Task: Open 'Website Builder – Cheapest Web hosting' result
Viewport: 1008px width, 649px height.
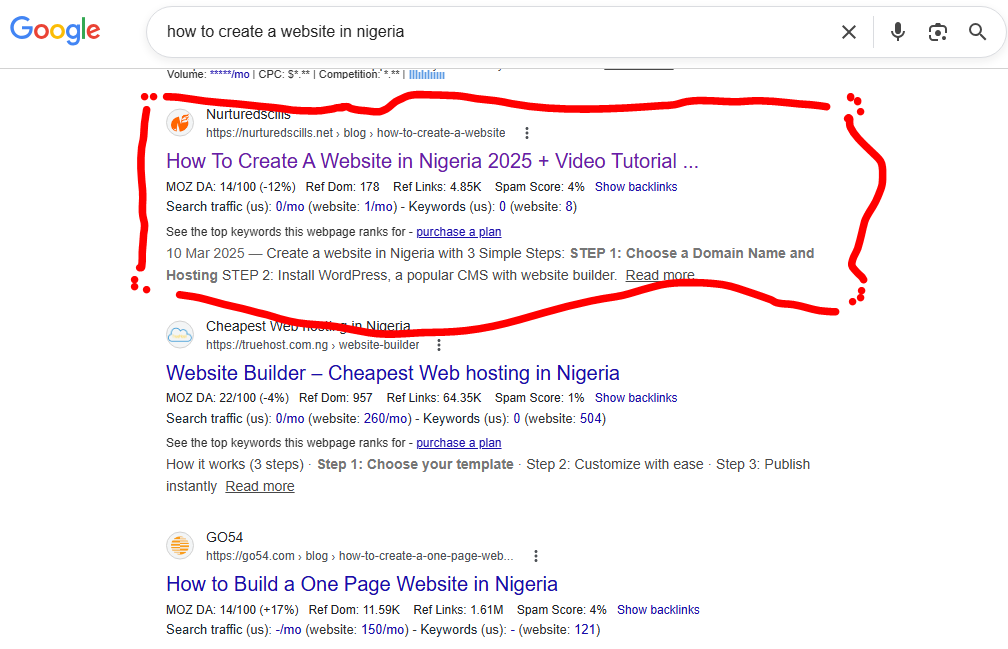Action: click(x=392, y=373)
